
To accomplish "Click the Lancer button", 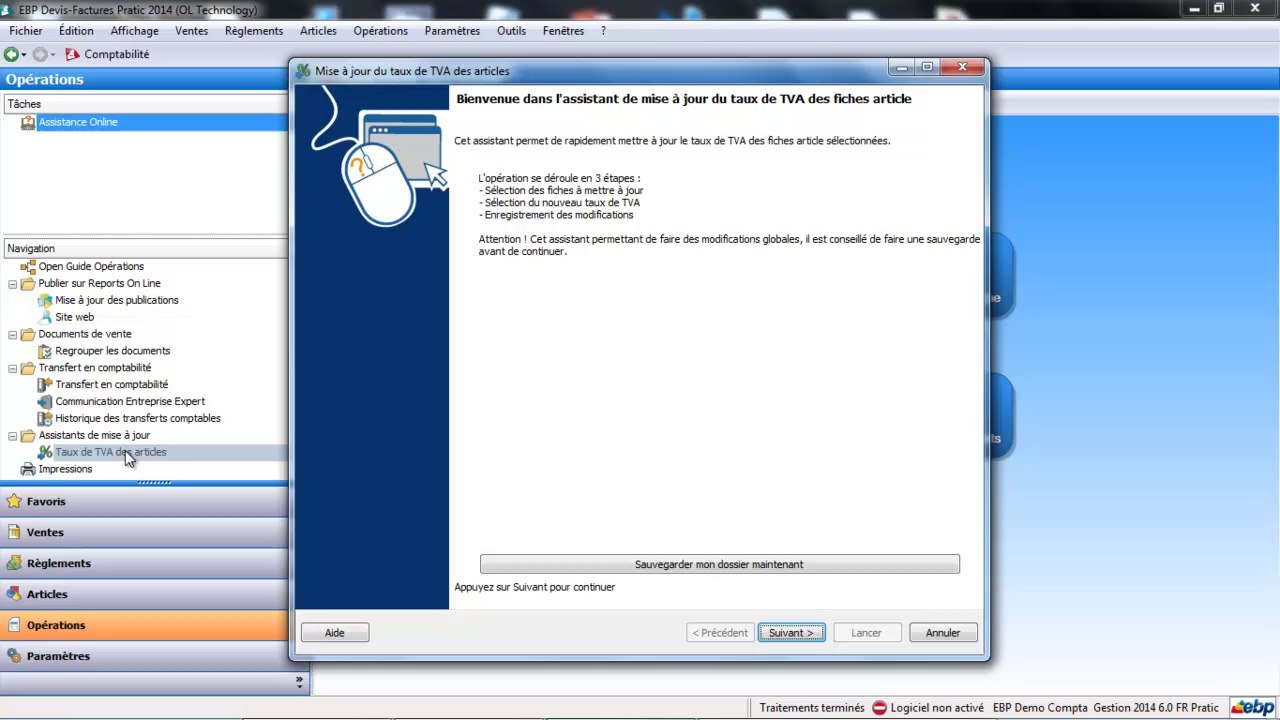I will [x=866, y=633].
